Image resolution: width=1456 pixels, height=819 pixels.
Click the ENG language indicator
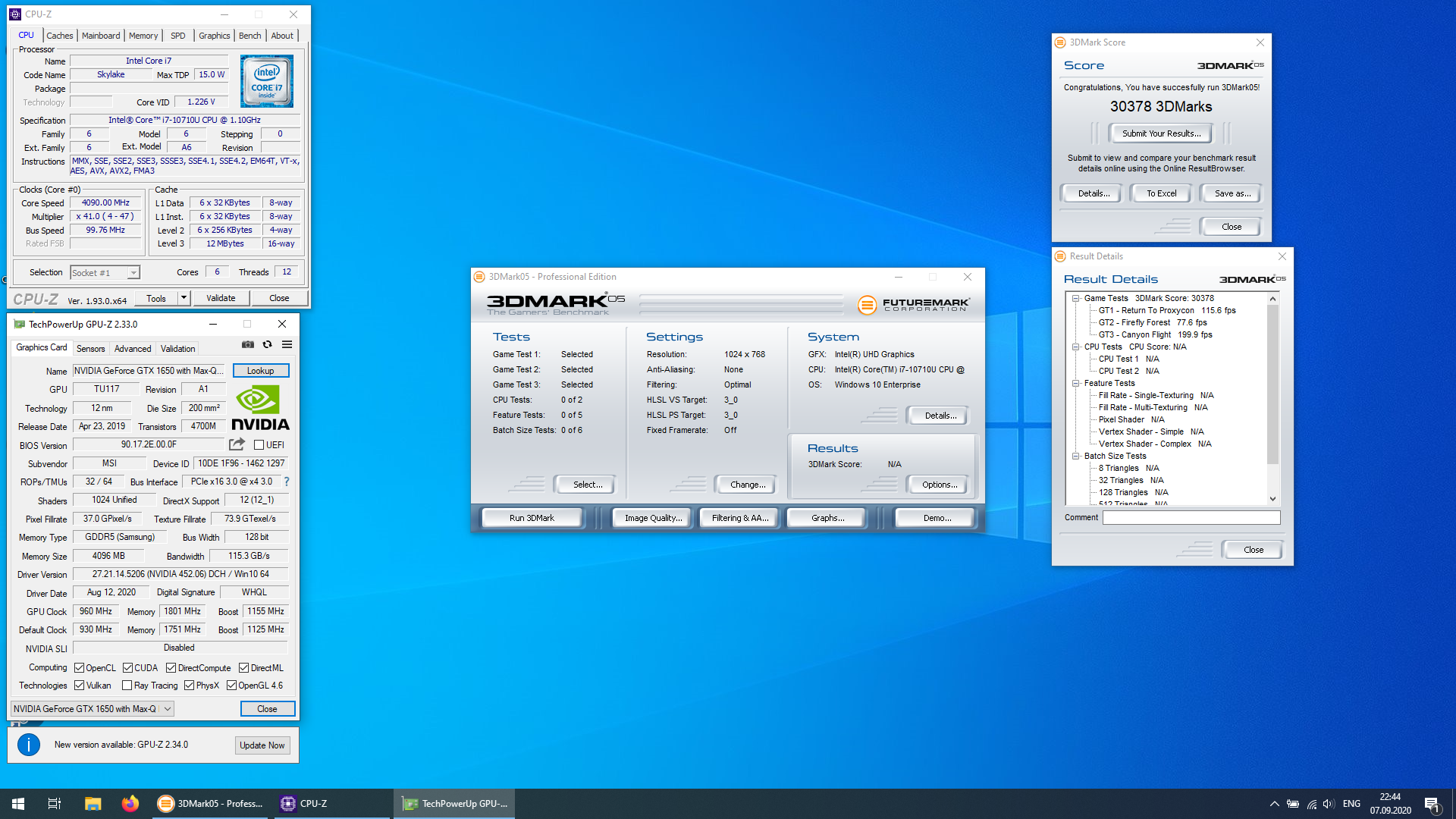pos(1351,804)
